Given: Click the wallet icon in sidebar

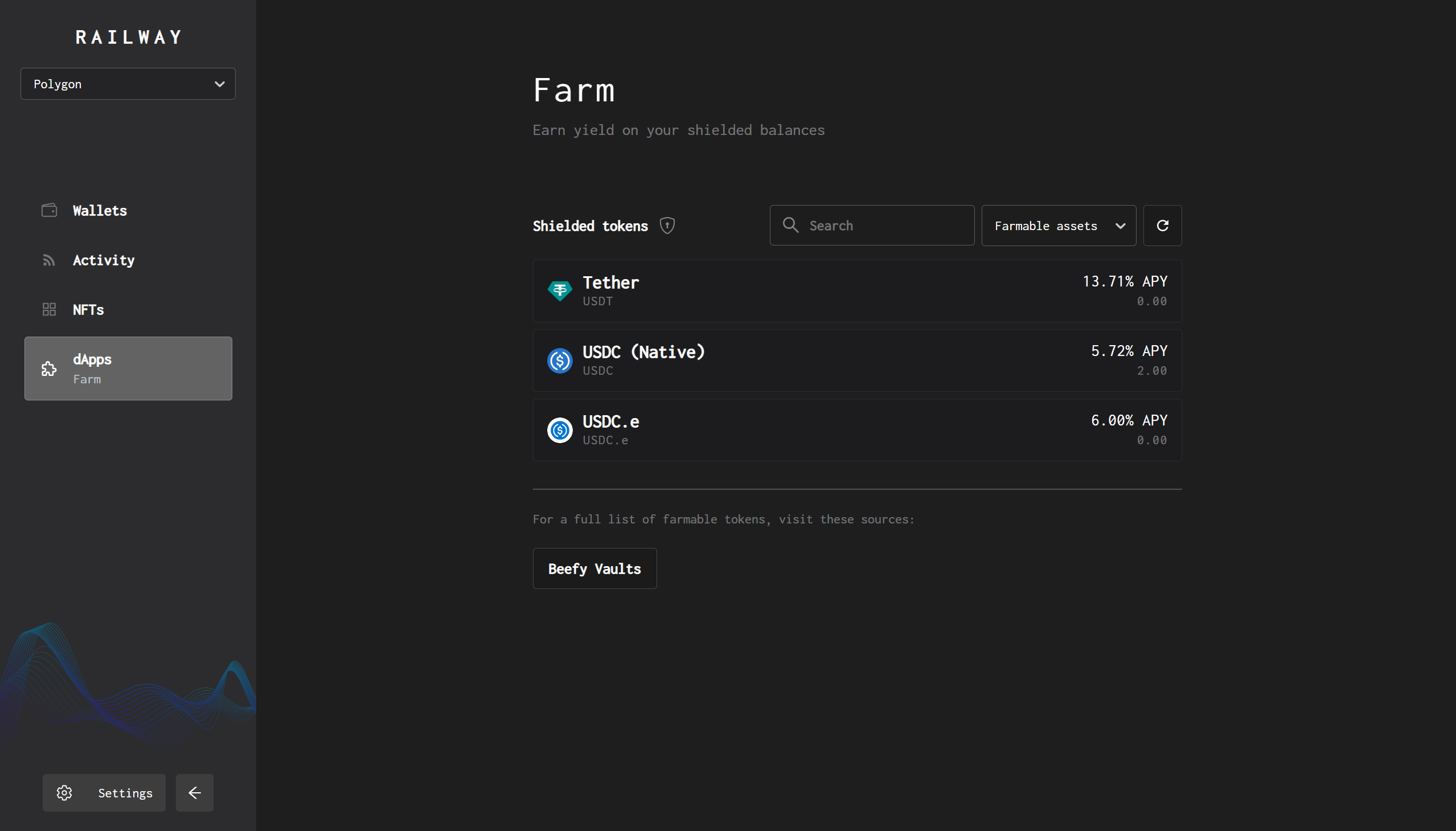Looking at the screenshot, I should (x=49, y=210).
